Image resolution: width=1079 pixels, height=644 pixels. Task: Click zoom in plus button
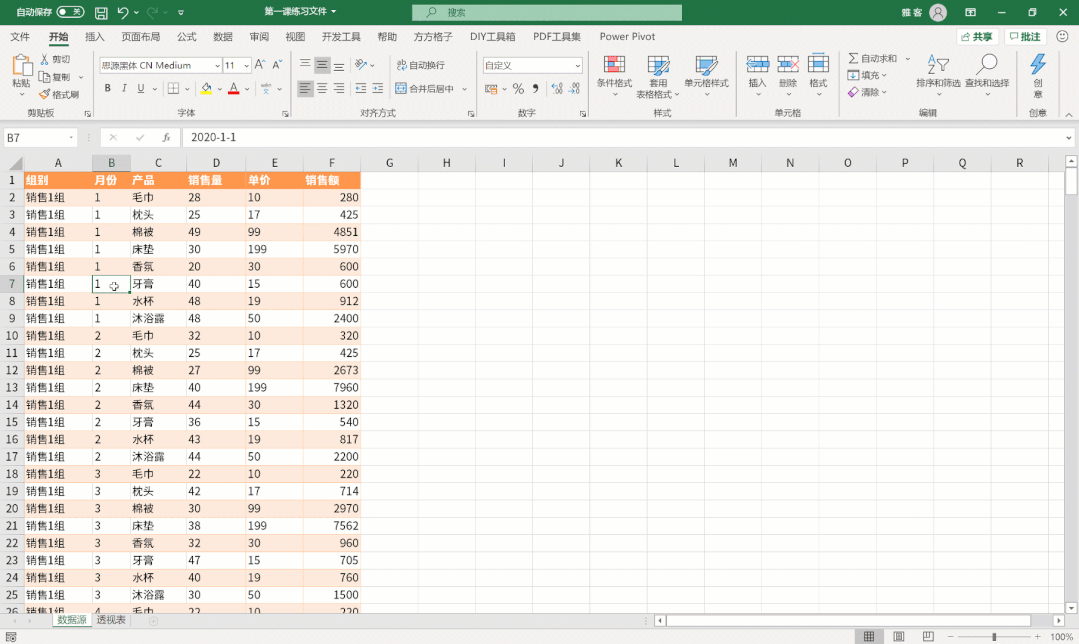coord(1038,636)
